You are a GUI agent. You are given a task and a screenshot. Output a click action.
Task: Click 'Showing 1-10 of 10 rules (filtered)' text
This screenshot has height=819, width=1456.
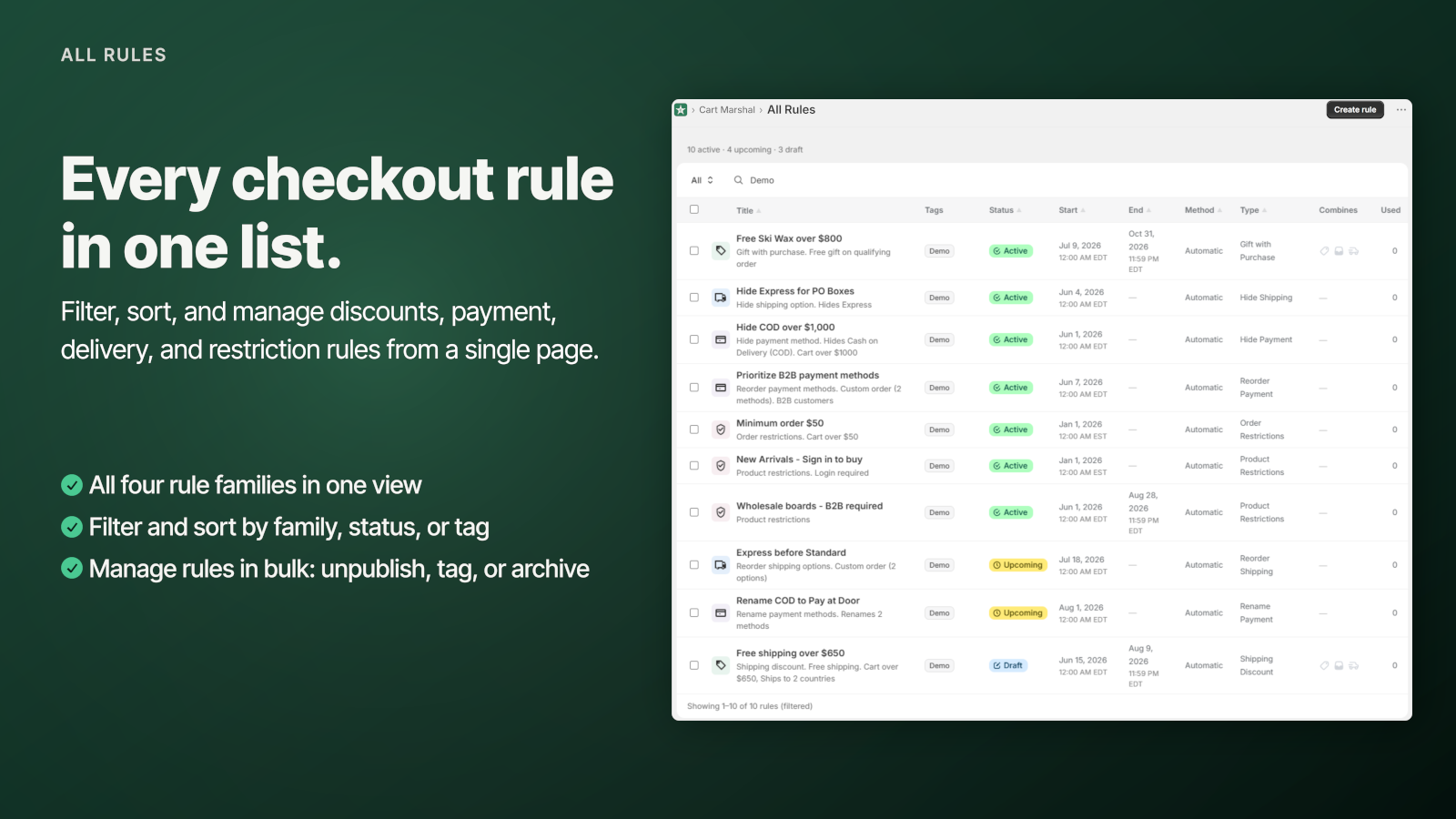click(x=749, y=706)
